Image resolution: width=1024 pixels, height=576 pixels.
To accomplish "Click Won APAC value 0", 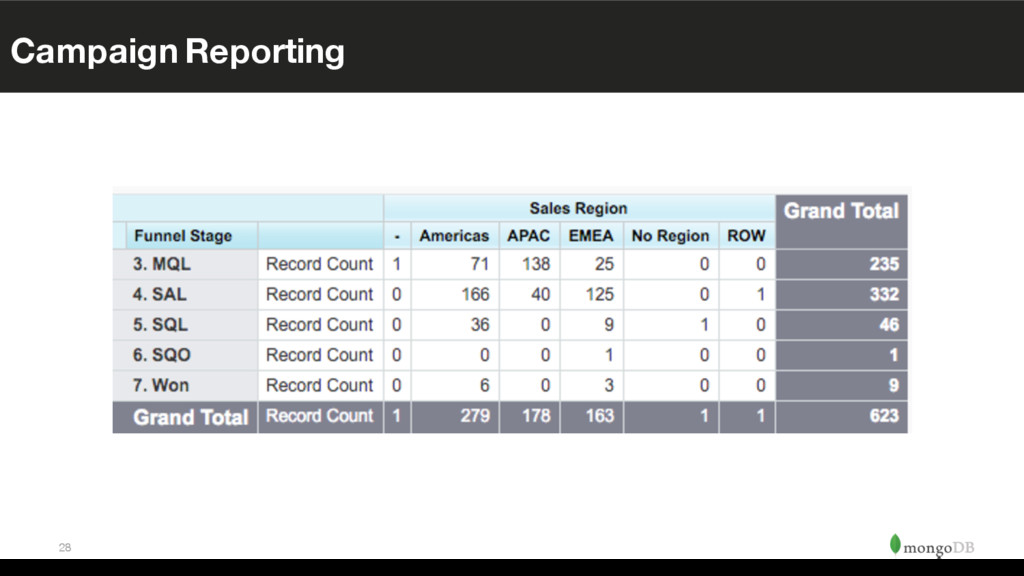I will click(545, 385).
